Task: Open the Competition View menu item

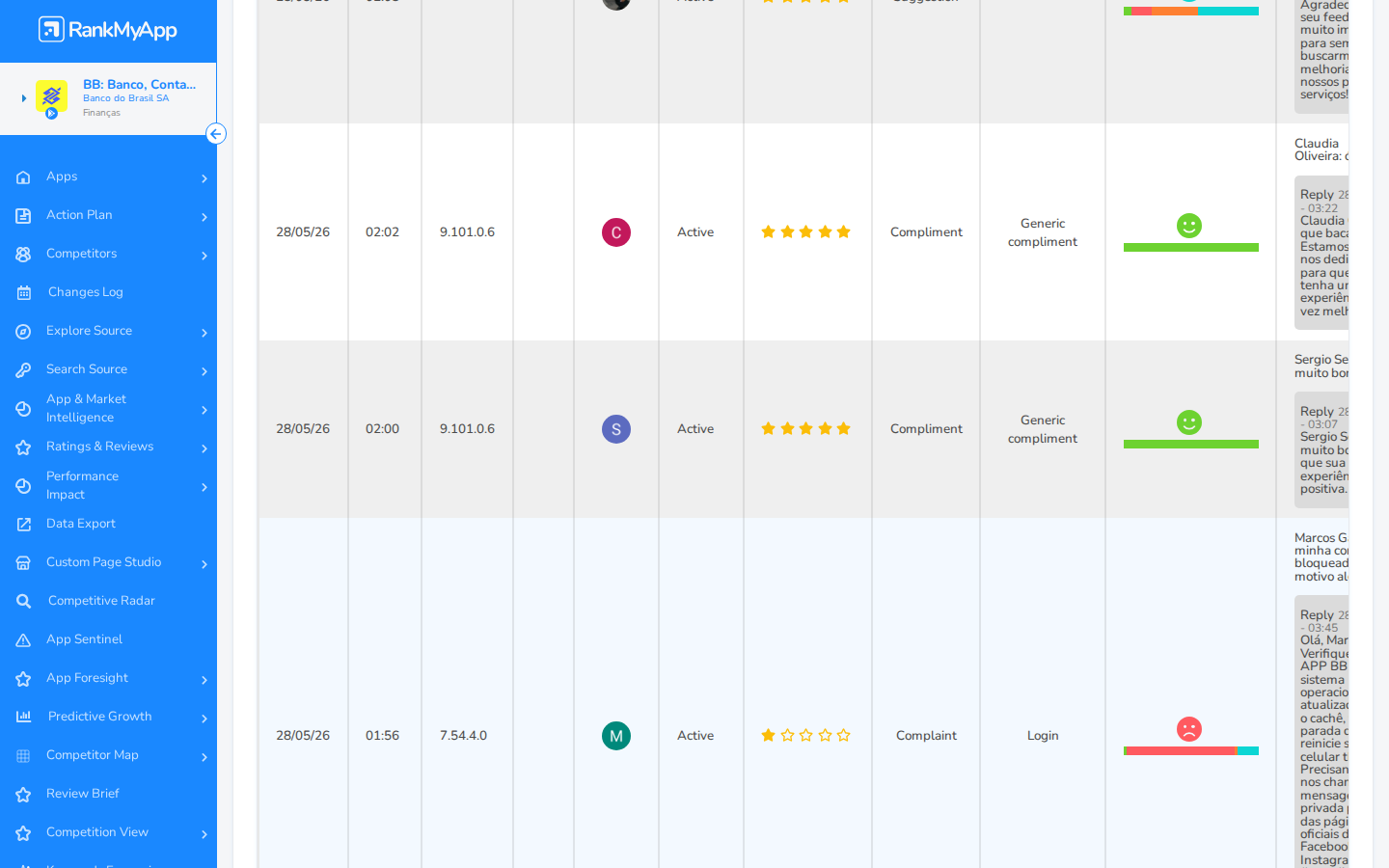Action: (97, 832)
